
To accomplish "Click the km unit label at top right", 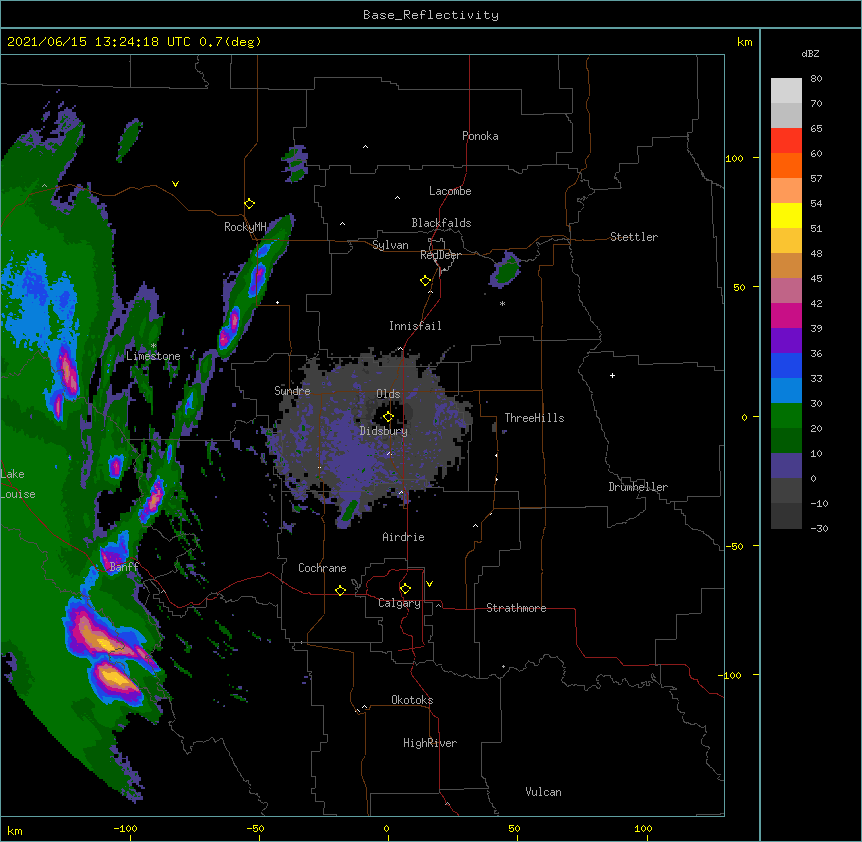I will (x=744, y=42).
